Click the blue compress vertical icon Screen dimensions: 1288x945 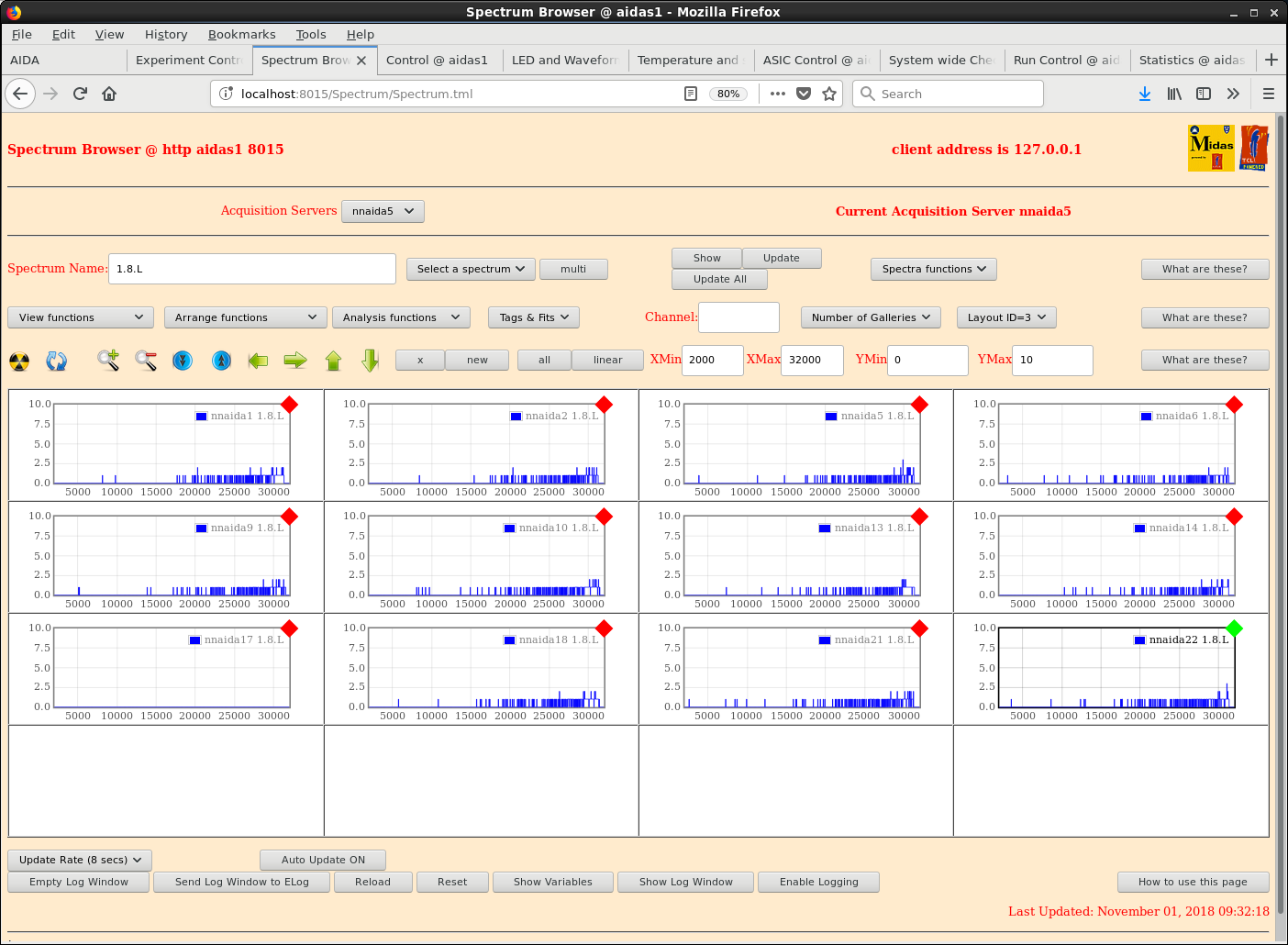click(x=183, y=361)
